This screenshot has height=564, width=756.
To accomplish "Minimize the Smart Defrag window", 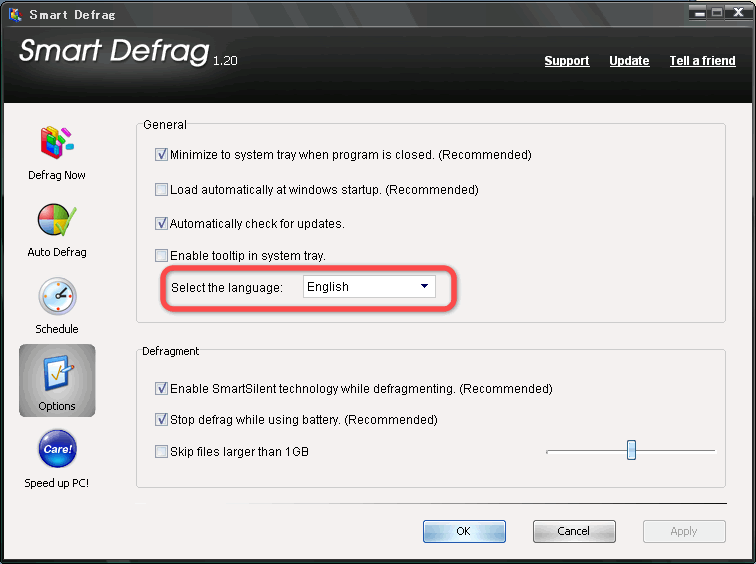I will tap(699, 13).
